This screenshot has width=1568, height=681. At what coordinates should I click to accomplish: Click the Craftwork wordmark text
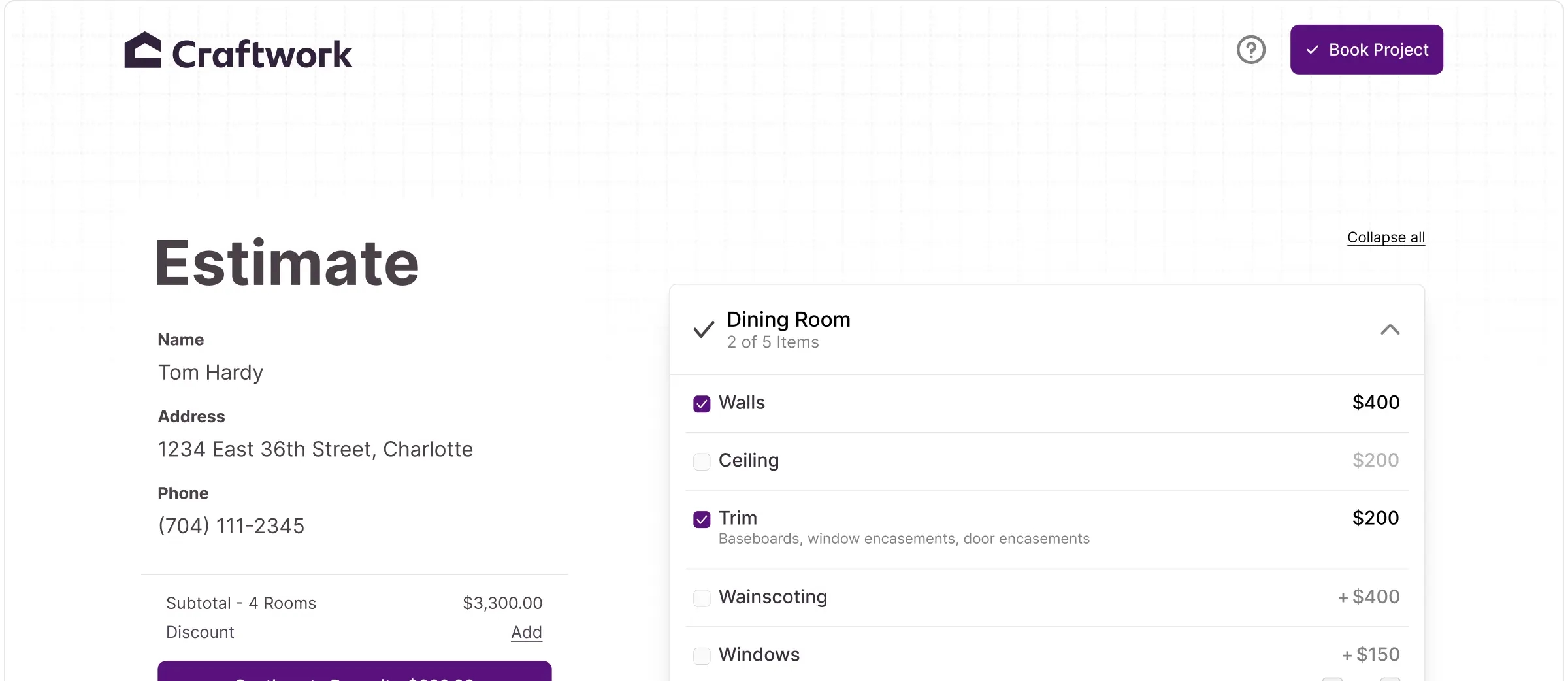261,54
